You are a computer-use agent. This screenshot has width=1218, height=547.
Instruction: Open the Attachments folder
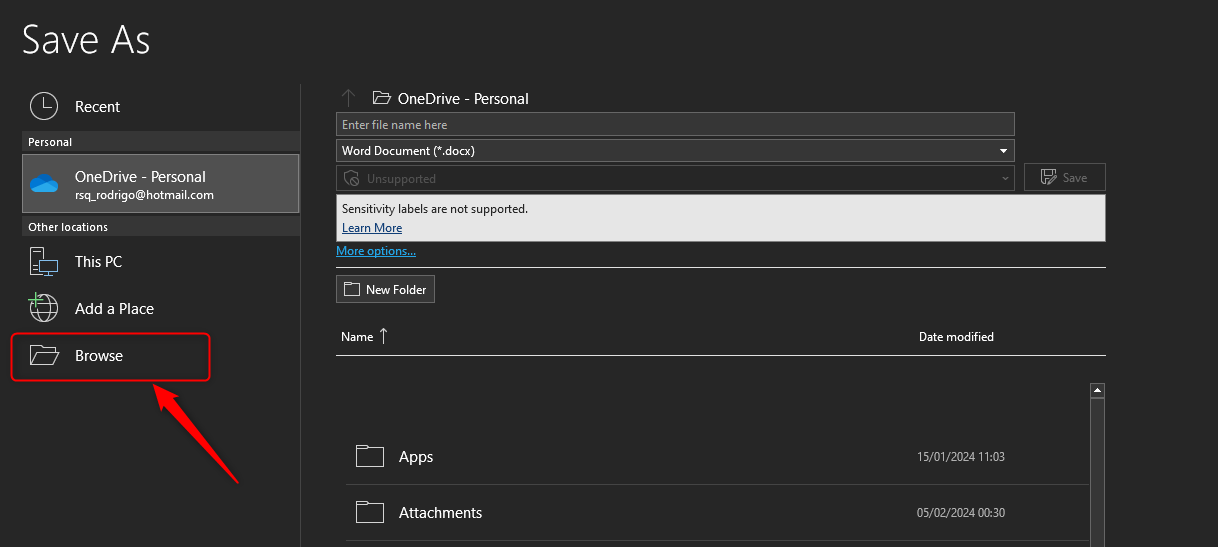click(x=716, y=513)
